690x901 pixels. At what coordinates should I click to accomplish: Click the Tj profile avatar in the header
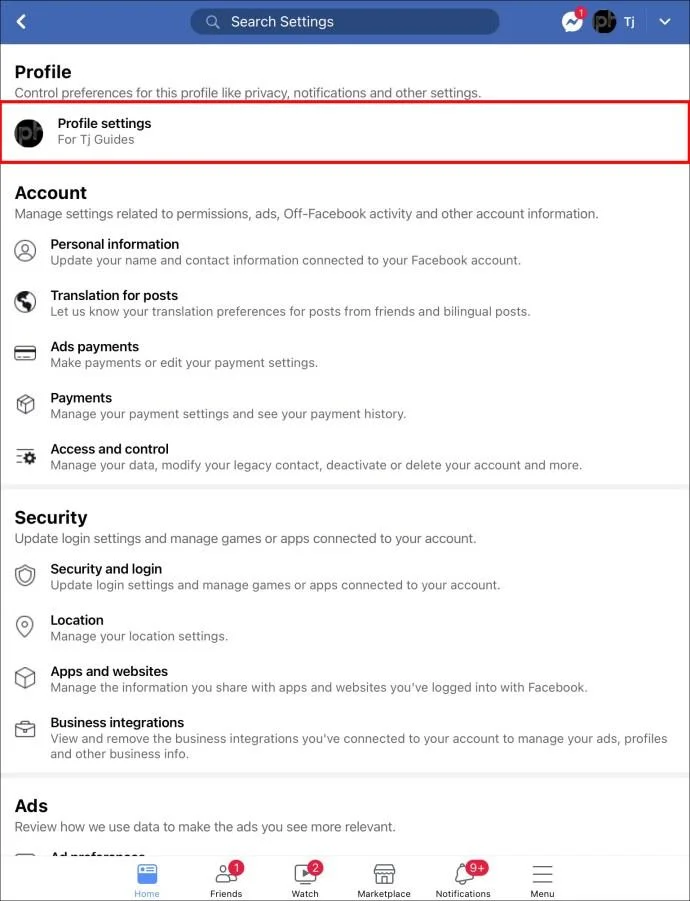click(x=604, y=22)
